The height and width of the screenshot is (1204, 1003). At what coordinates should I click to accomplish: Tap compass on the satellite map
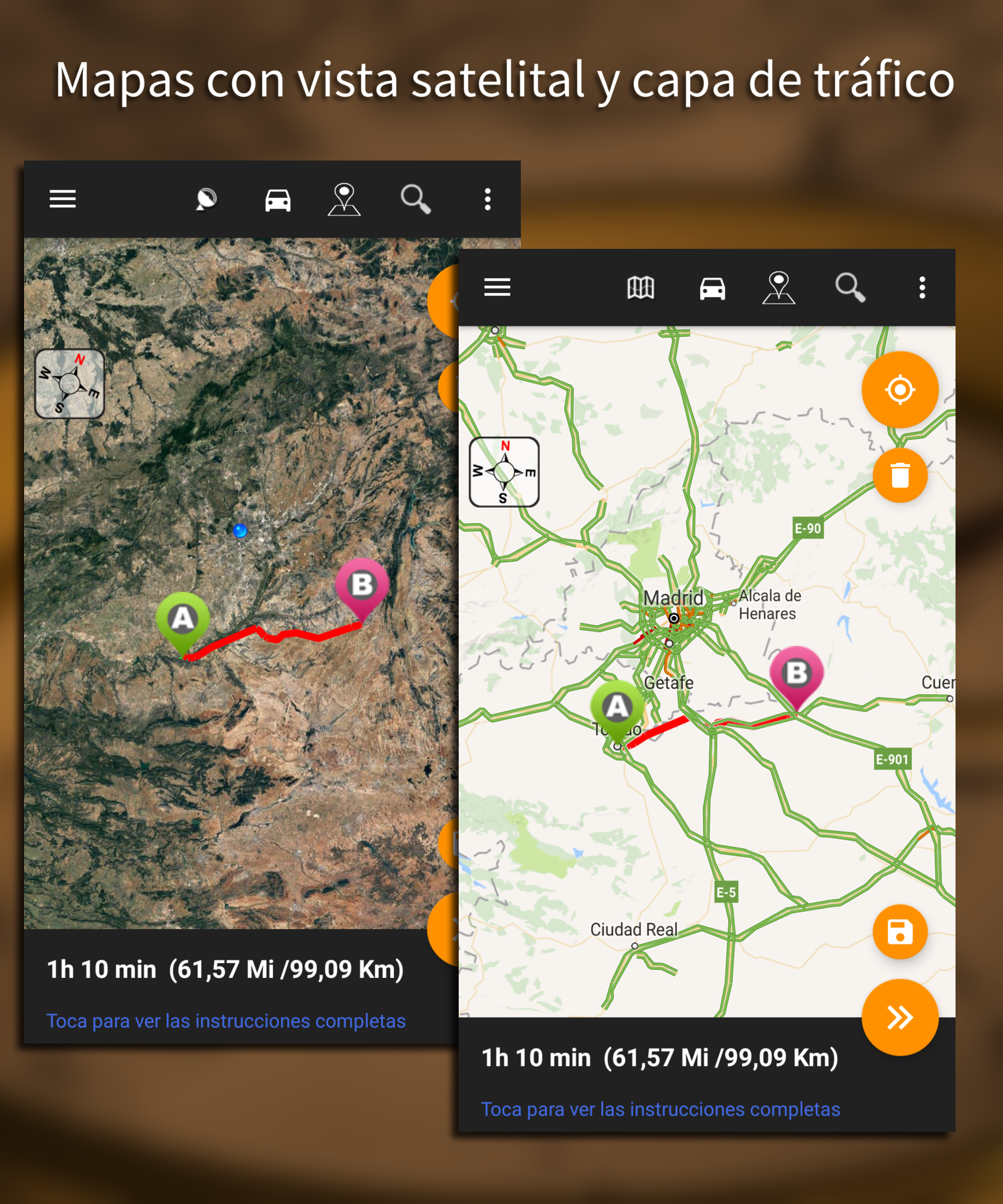[x=70, y=384]
